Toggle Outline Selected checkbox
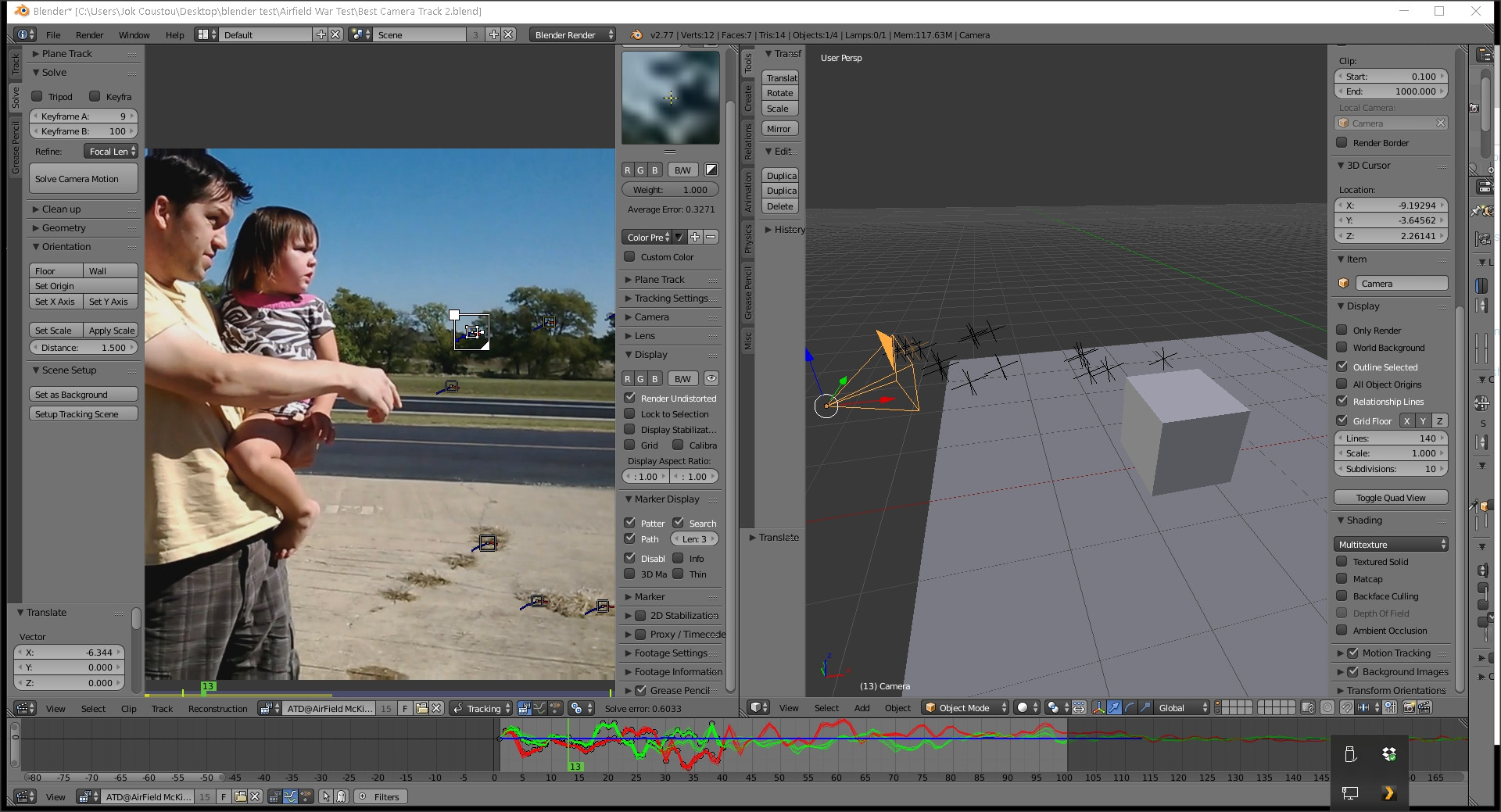This screenshot has width=1501, height=812. [x=1342, y=367]
